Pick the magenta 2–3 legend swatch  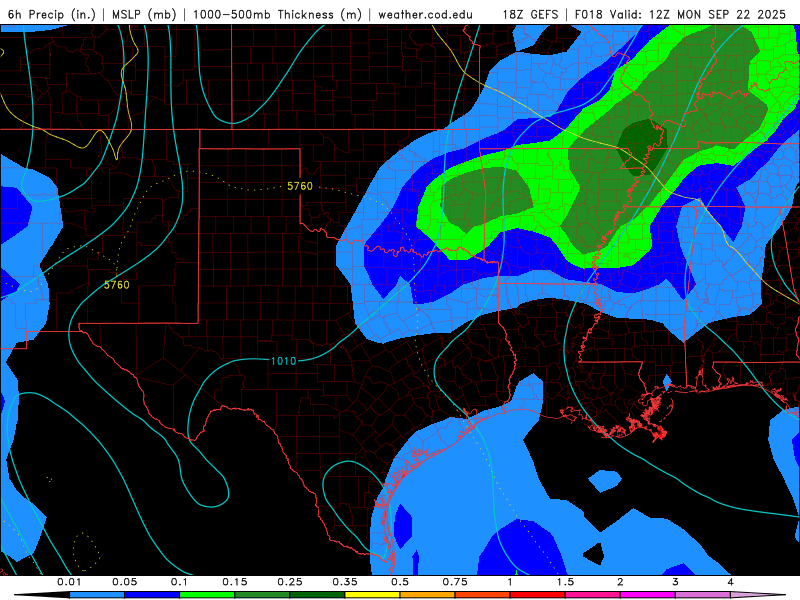tap(648, 595)
